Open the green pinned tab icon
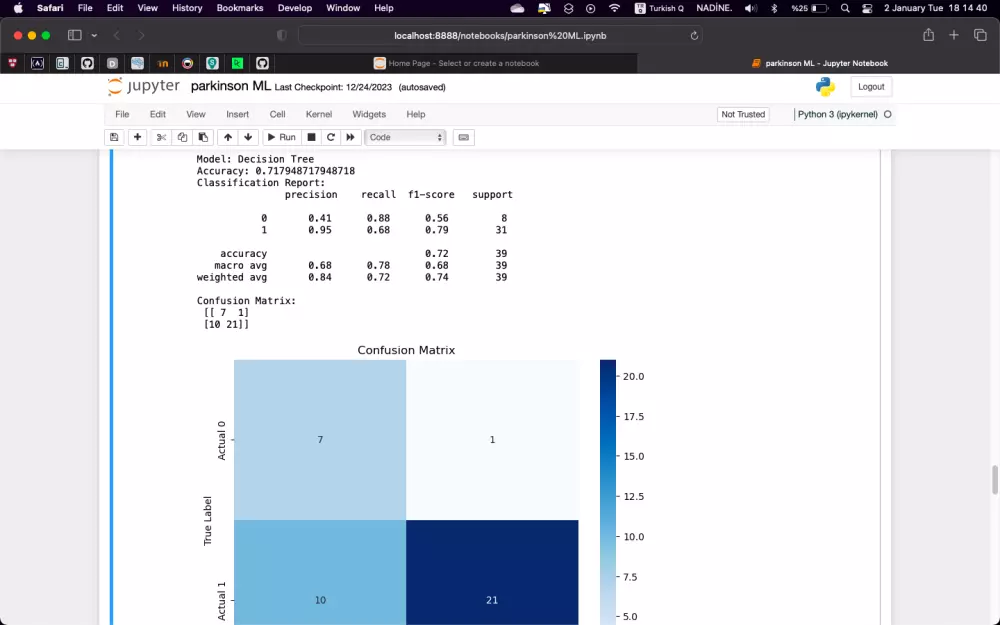The height and width of the screenshot is (625, 1000). [237, 63]
